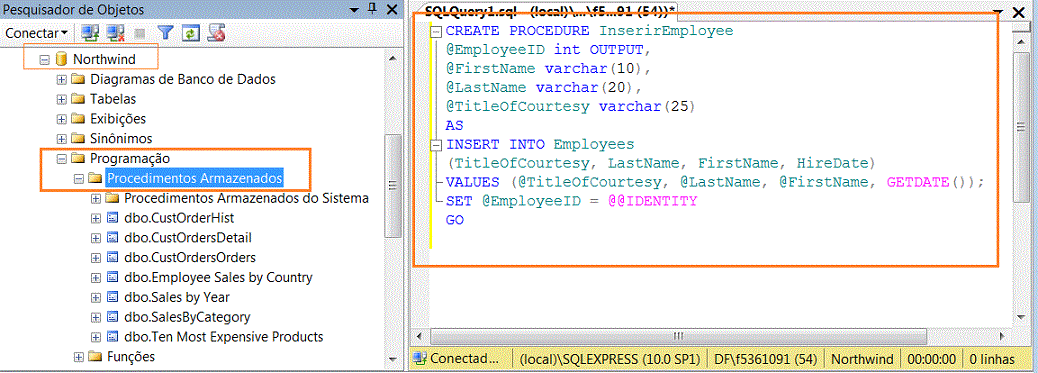Expand Procedimentos Armazenados do Sistema folder
Image resolution: width=1038 pixels, height=373 pixels.
pos(96,198)
